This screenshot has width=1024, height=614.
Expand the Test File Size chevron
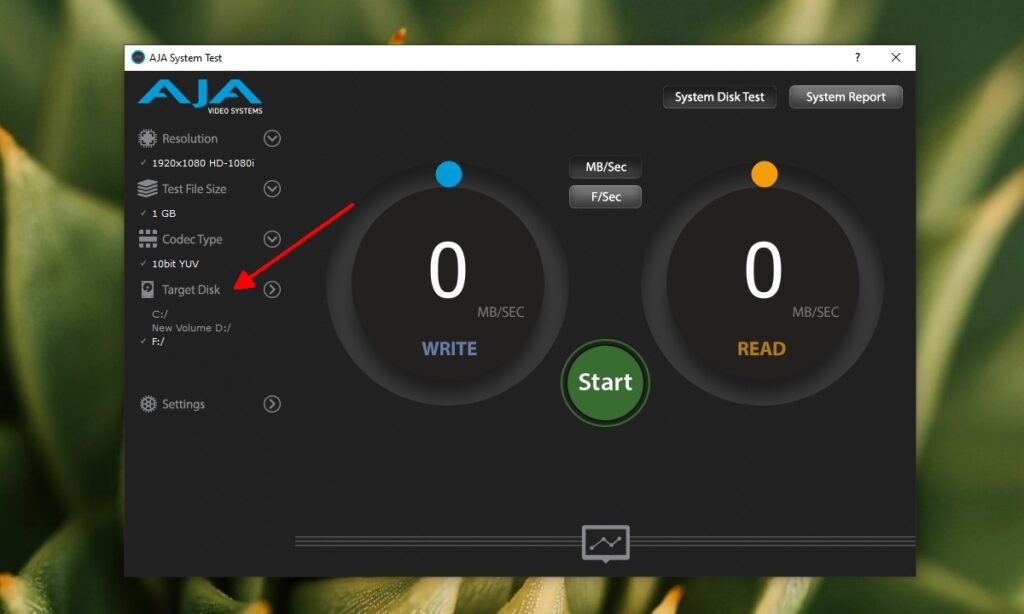pos(271,189)
